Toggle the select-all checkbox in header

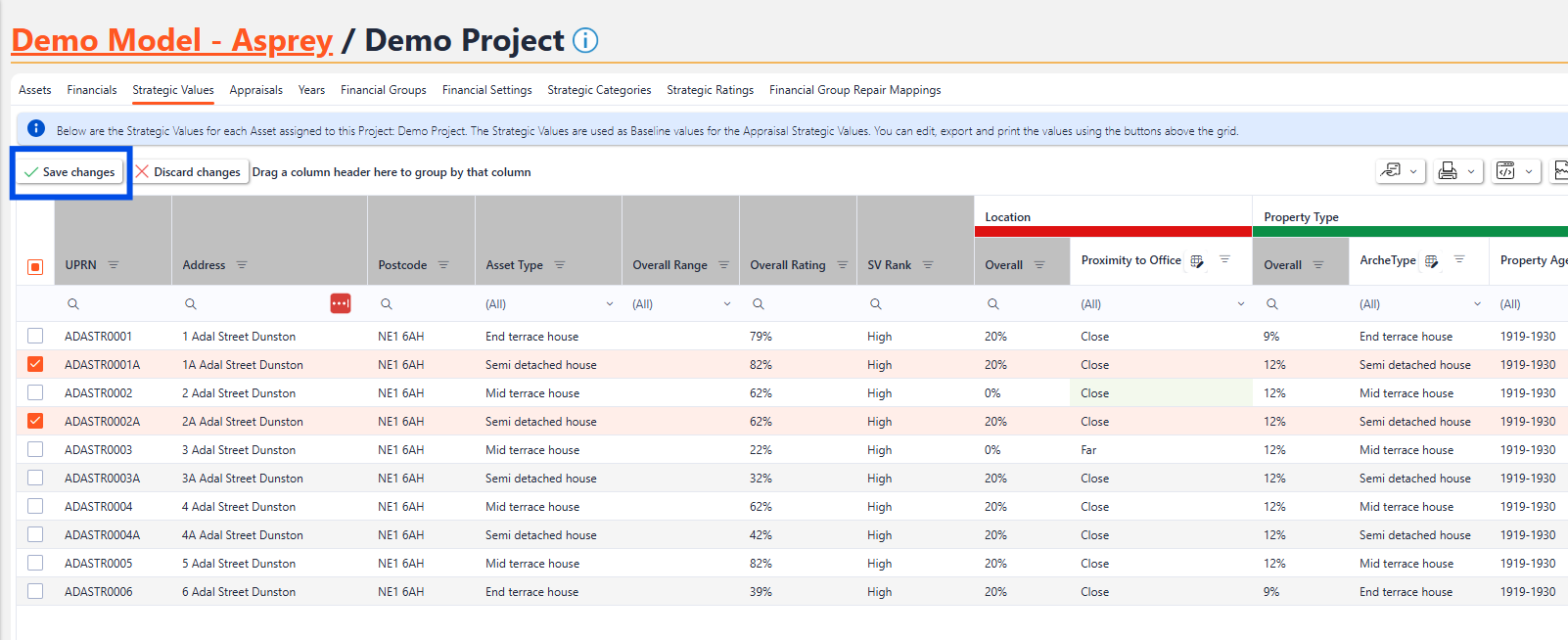click(35, 266)
